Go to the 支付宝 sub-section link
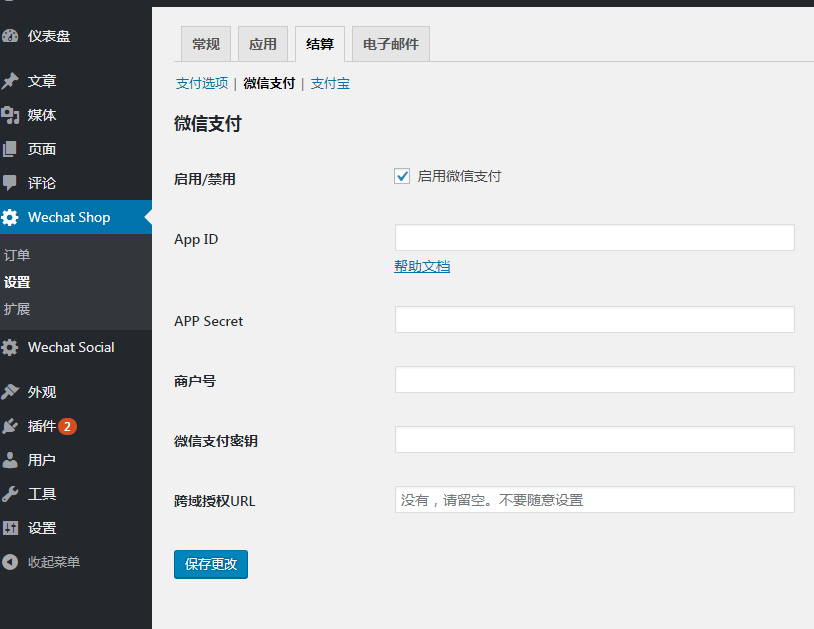Screen dimensions: 814x629 point(330,83)
